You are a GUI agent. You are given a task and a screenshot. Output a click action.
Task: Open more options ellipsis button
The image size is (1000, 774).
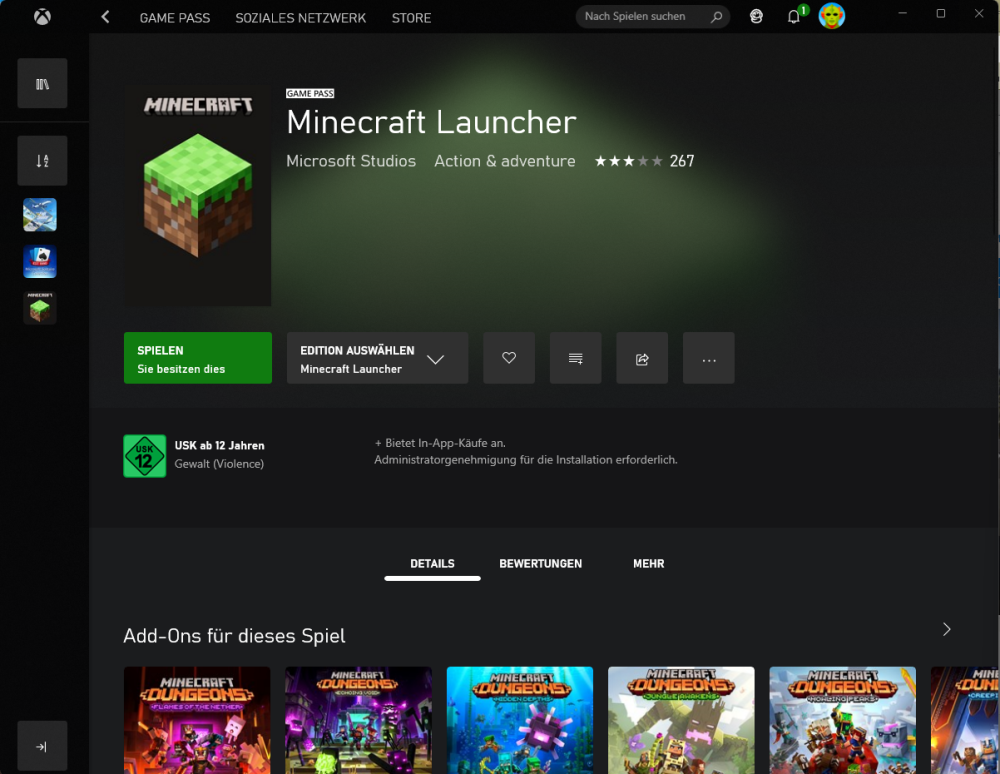tap(709, 358)
